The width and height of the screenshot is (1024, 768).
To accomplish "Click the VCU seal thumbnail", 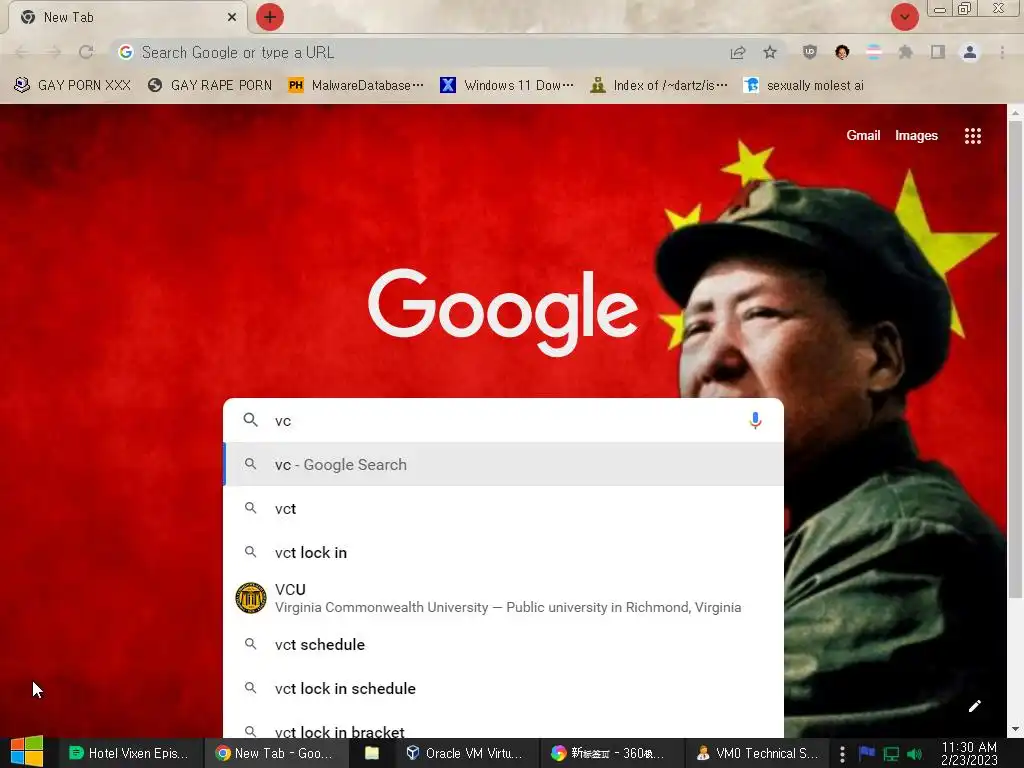I will click(251, 598).
